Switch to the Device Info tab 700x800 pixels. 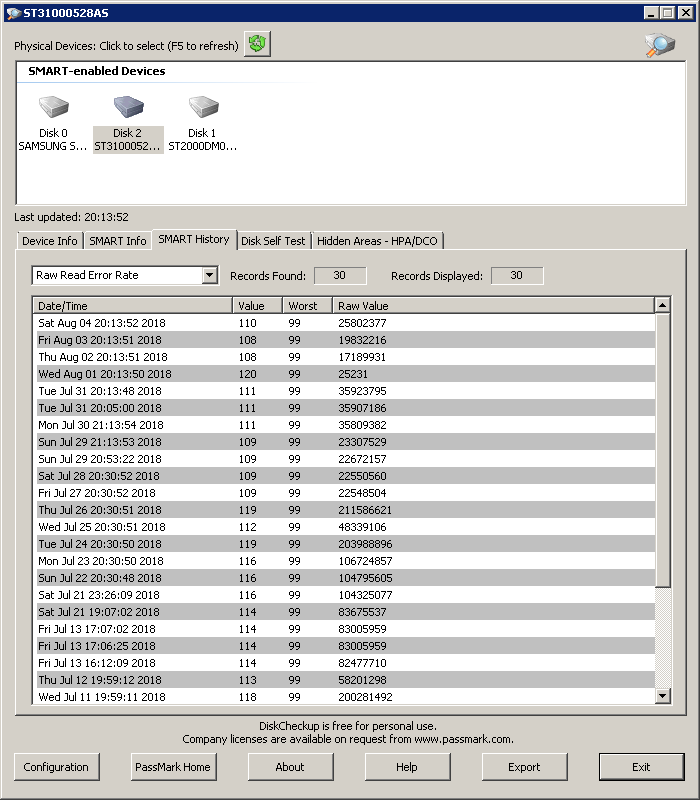(x=49, y=241)
